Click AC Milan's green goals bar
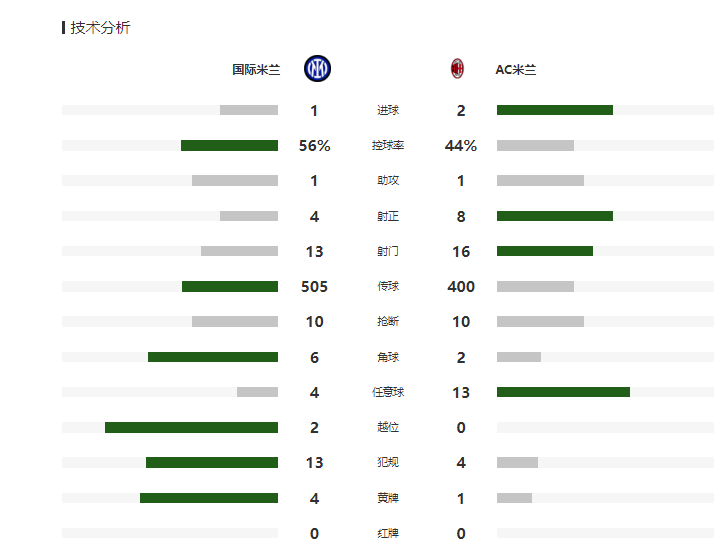The image size is (724, 556). (555, 110)
